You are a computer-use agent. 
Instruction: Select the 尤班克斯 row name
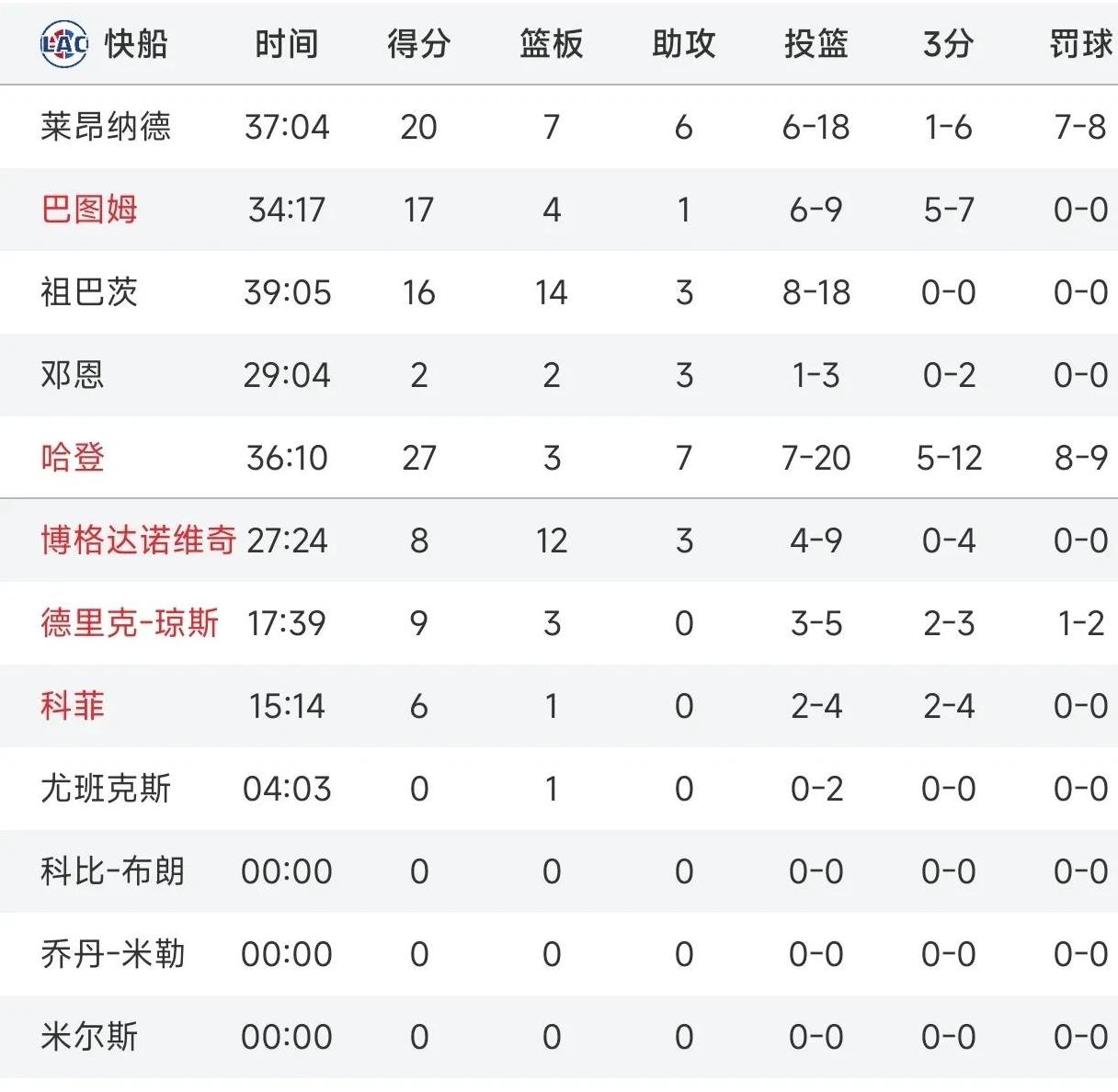click(106, 788)
